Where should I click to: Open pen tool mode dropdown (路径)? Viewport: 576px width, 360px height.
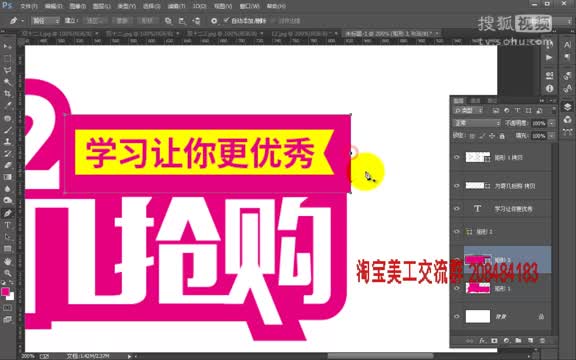pyautogui.click(x=45, y=21)
